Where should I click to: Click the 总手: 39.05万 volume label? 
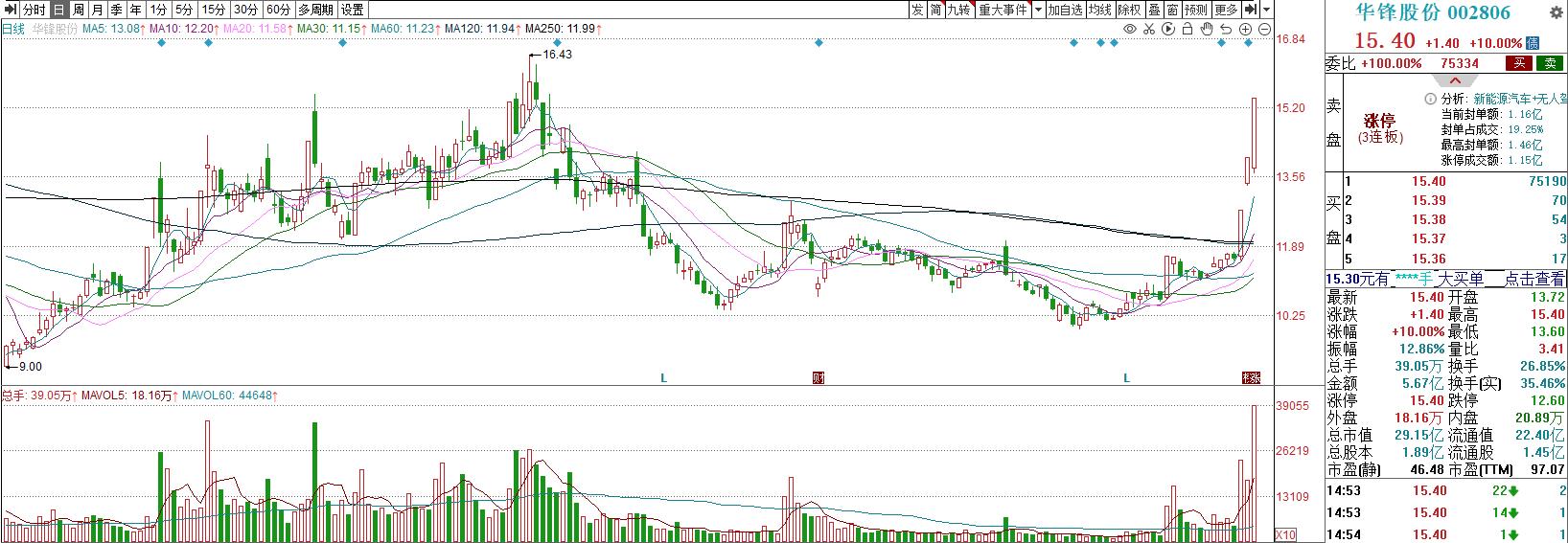click(39, 395)
